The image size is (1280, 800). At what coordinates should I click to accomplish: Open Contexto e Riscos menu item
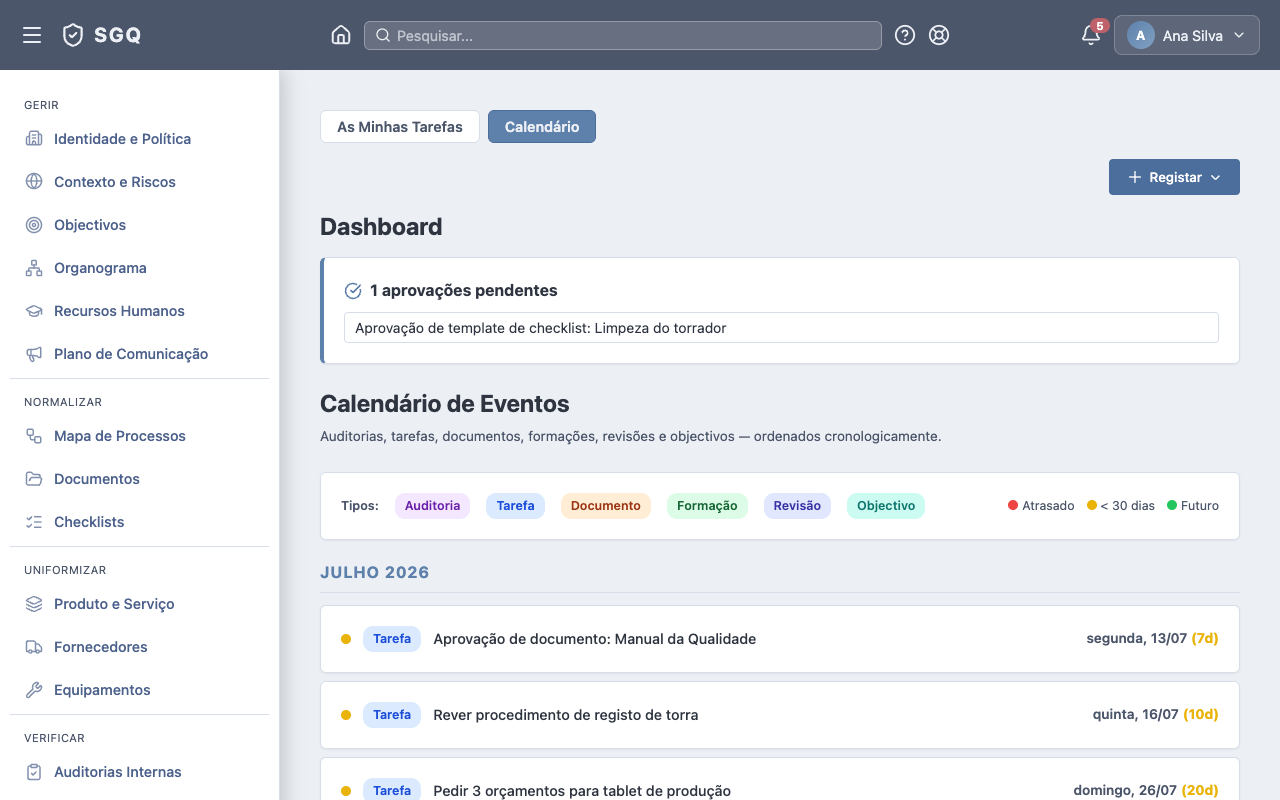point(140,182)
